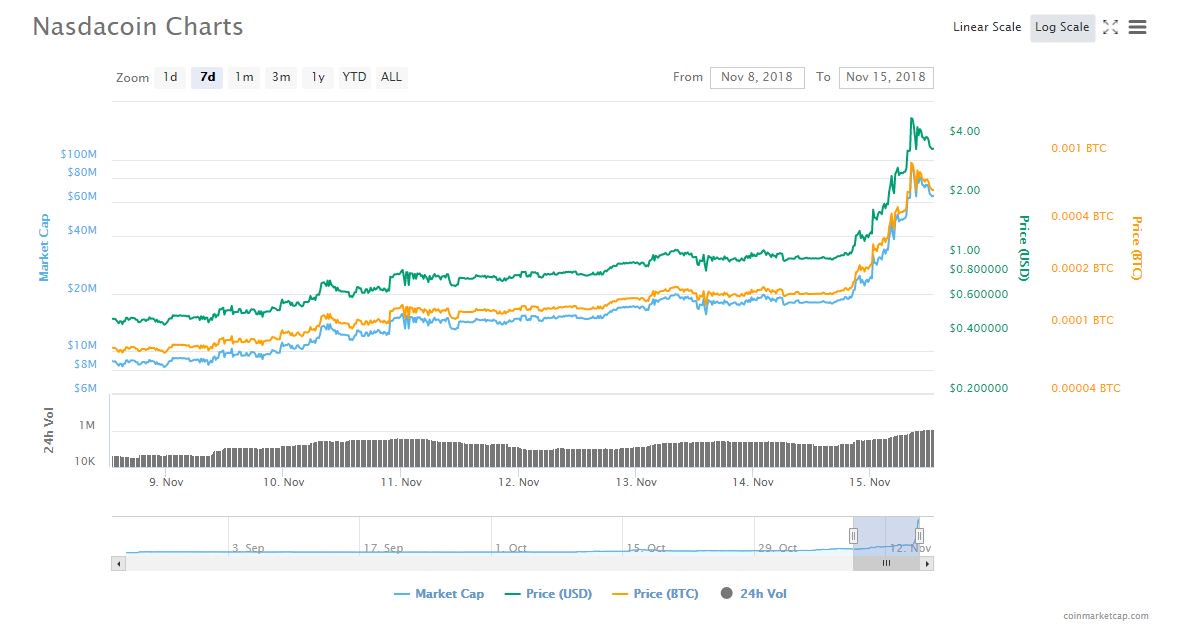
Task: Set zoom to 1d
Action: (x=170, y=77)
